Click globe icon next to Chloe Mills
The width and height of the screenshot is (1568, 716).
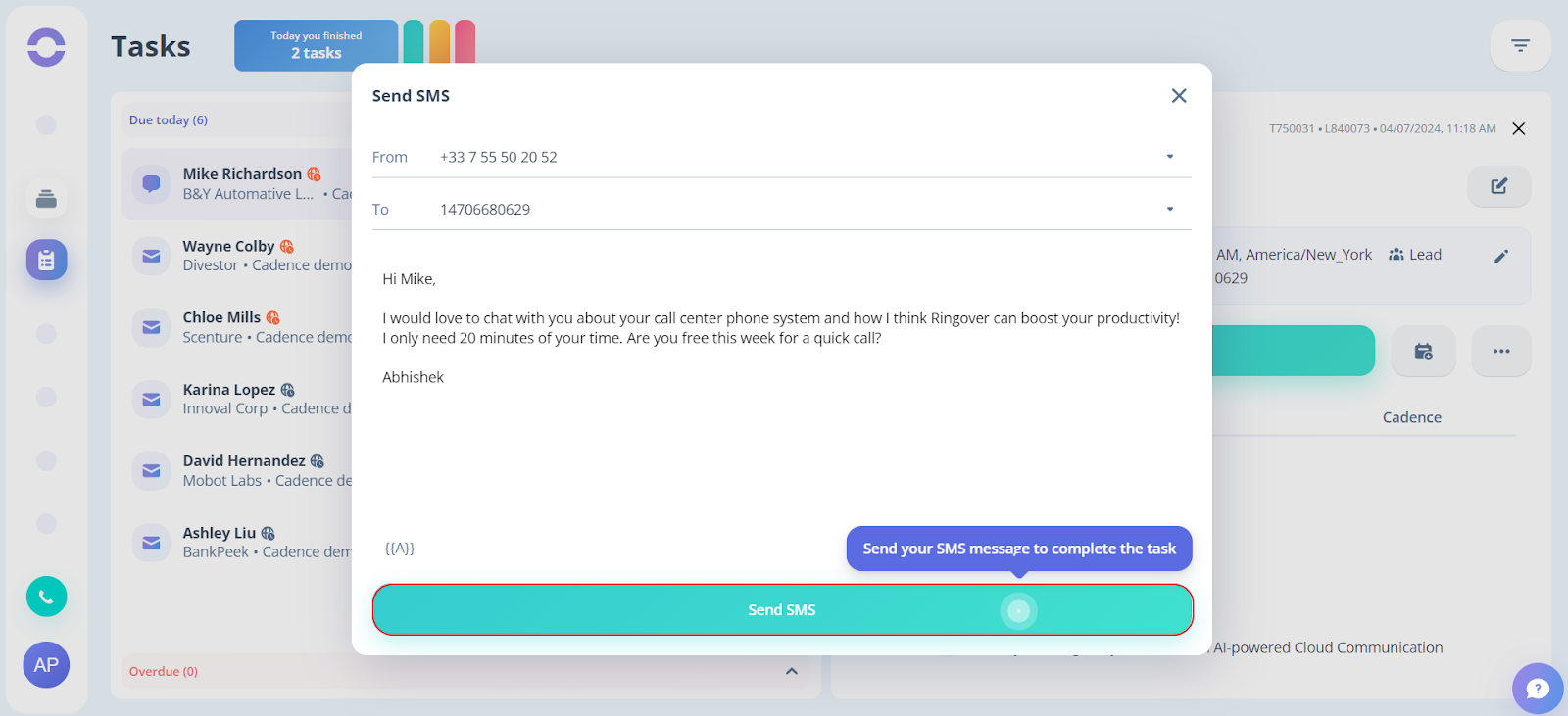pyautogui.click(x=272, y=318)
